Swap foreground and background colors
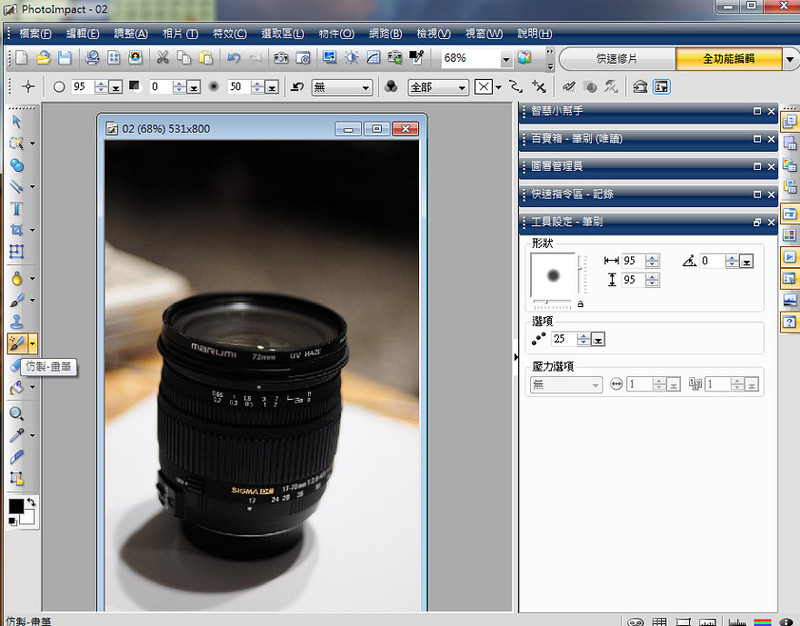The width and height of the screenshot is (800, 626). [x=31, y=502]
